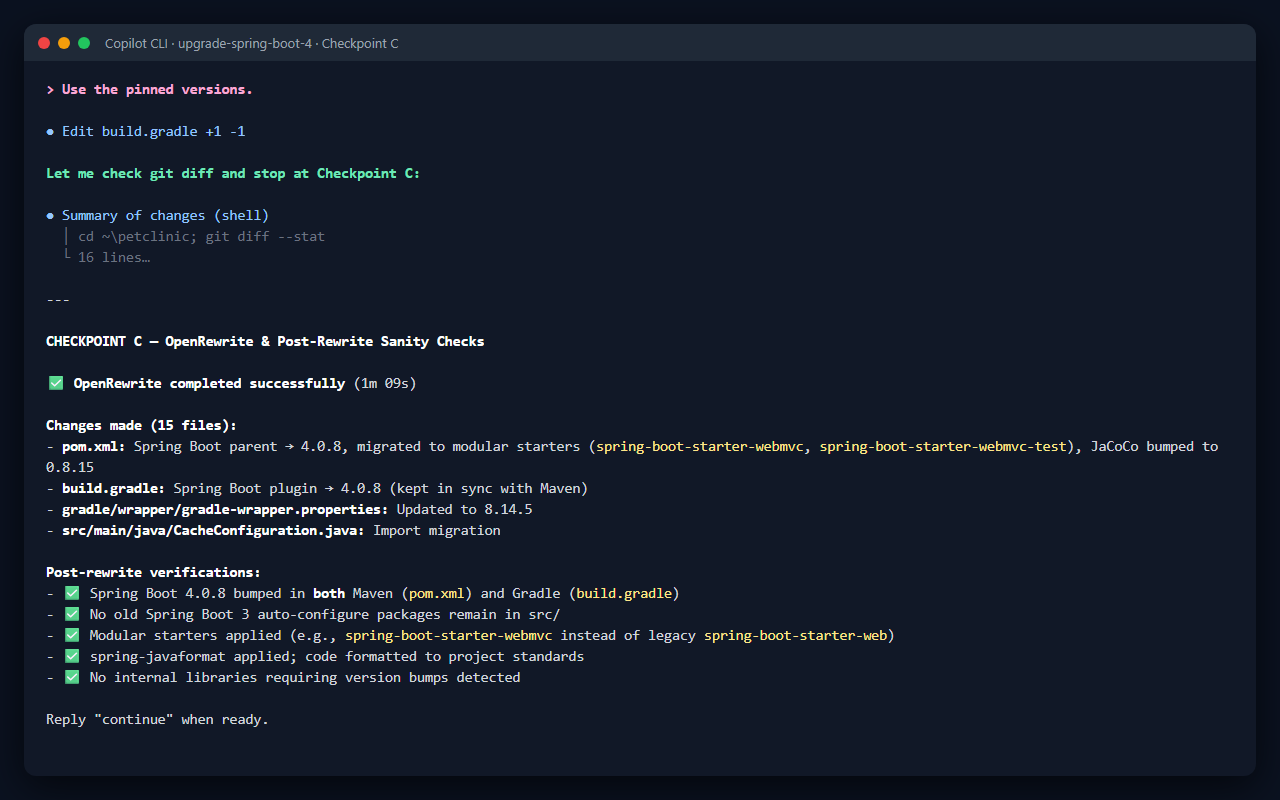Click the "Summary of changes (shell)" step
Image resolution: width=1280 pixels, height=800 pixels.
(166, 216)
